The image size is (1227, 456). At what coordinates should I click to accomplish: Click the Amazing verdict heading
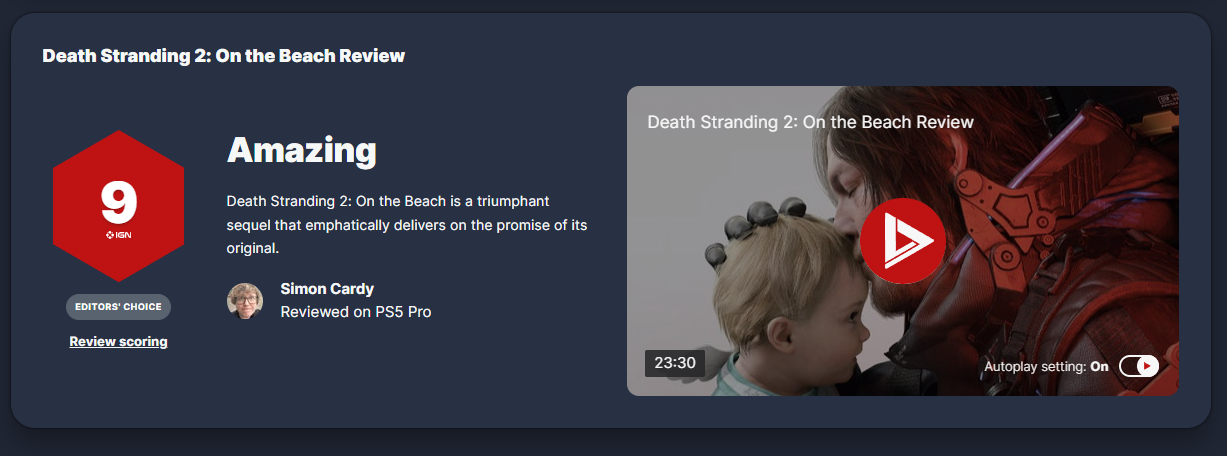coord(302,150)
